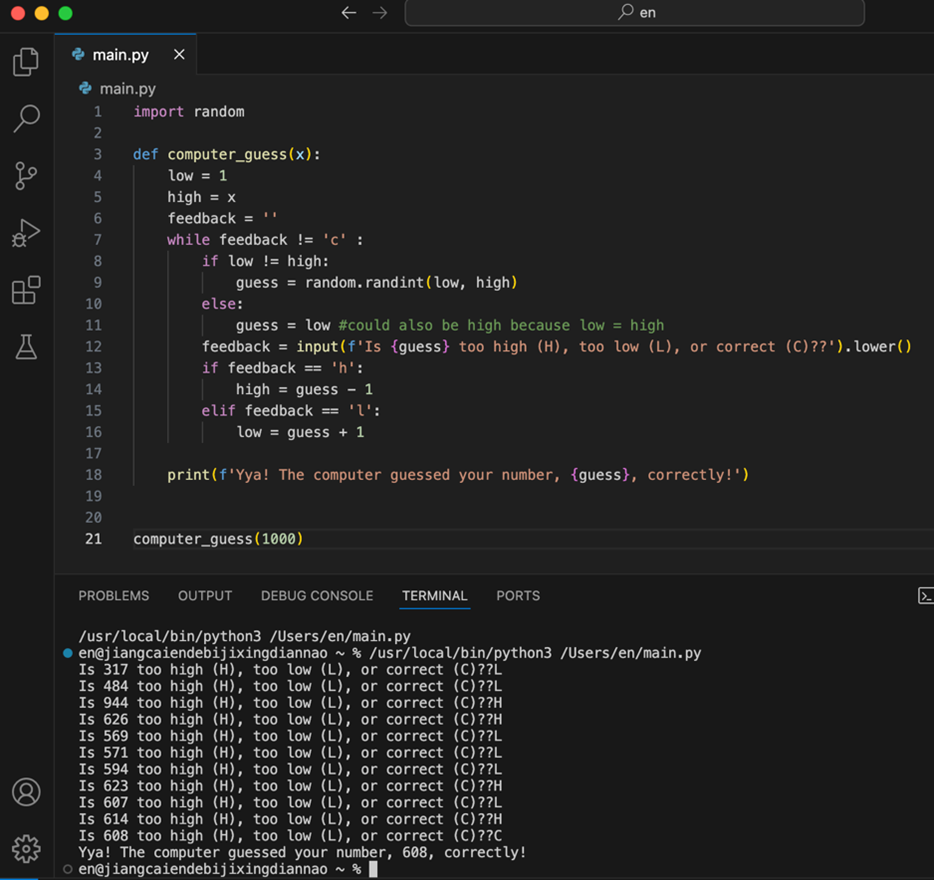934x880 pixels.
Task: Open the Extensions view icon
Action: [26, 290]
